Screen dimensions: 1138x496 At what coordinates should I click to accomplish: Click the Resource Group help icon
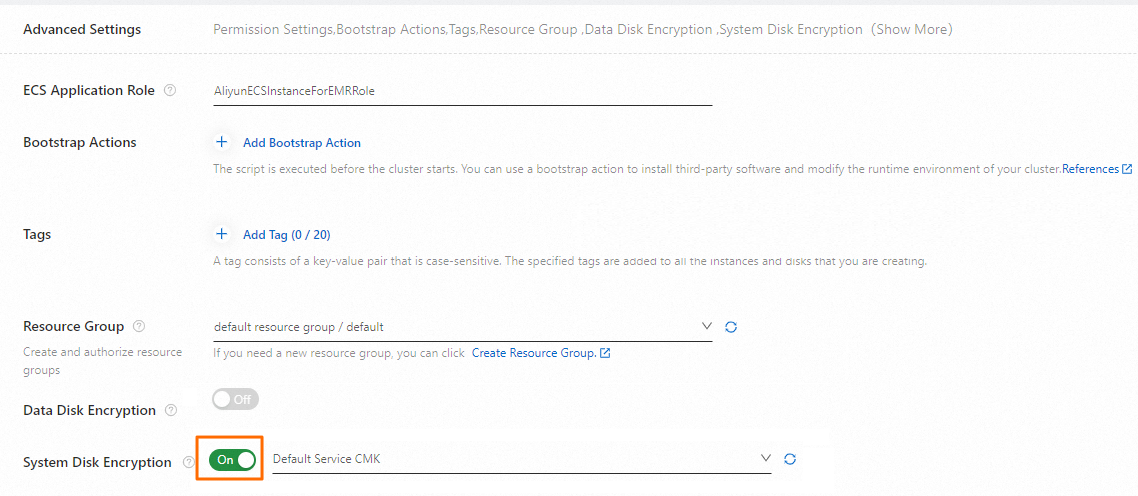tap(139, 327)
